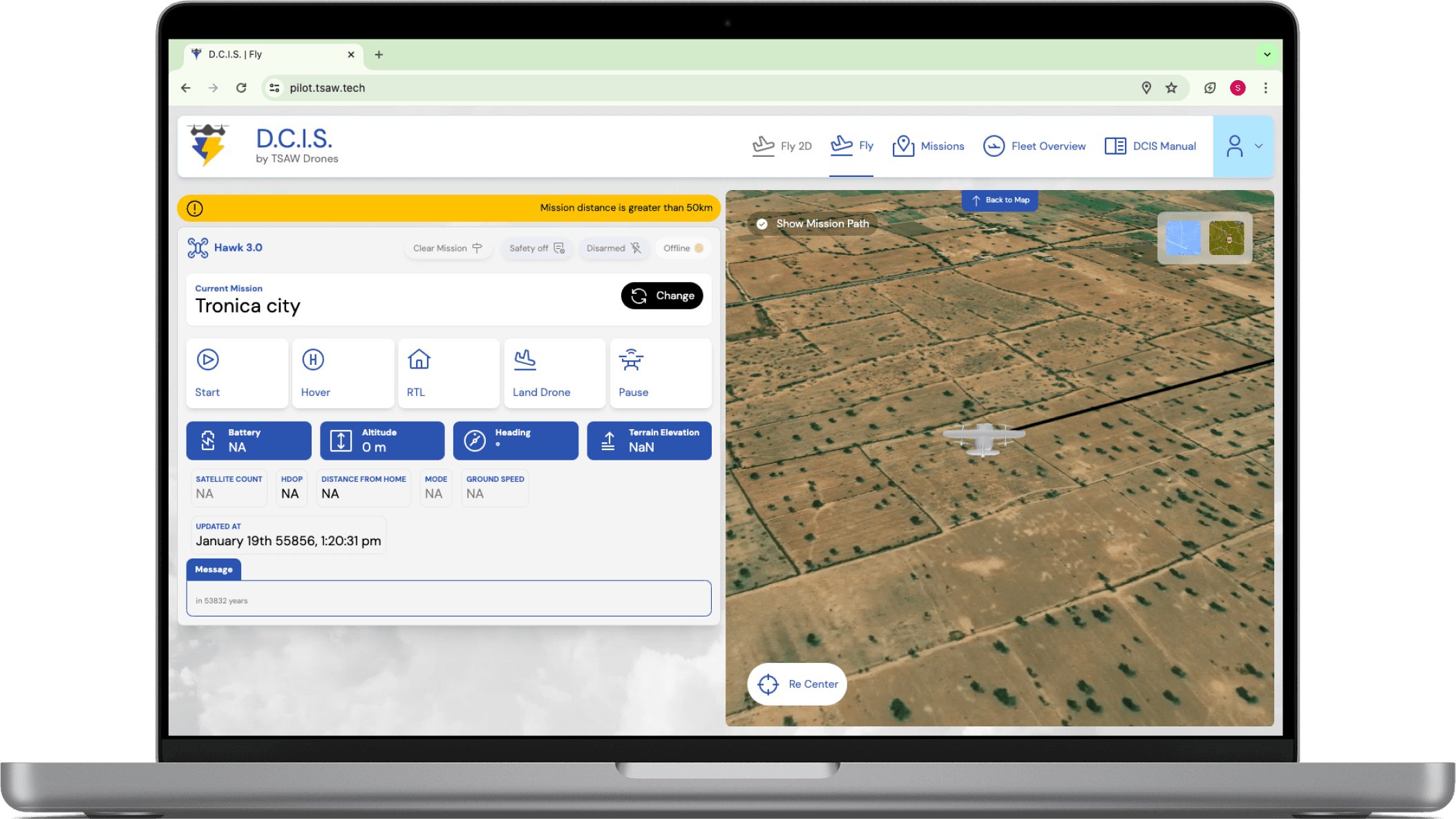Toggle Show Mission Path checkbox
The width and height of the screenshot is (1456, 819).
pyautogui.click(x=762, y=224)
